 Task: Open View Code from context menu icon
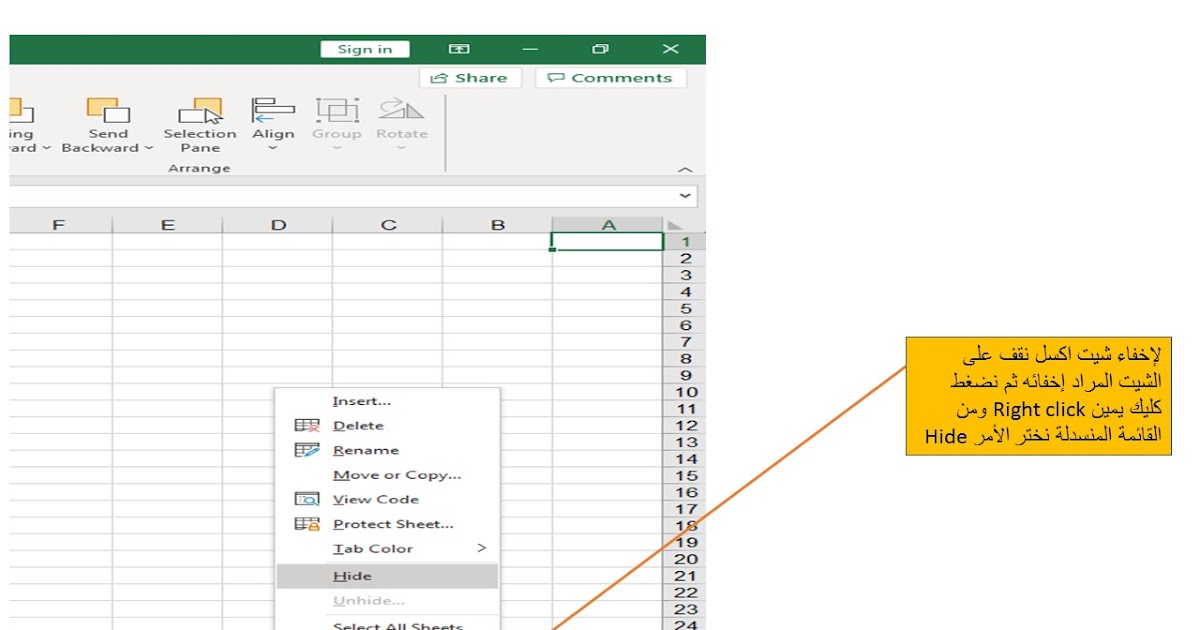pos(306,499)
